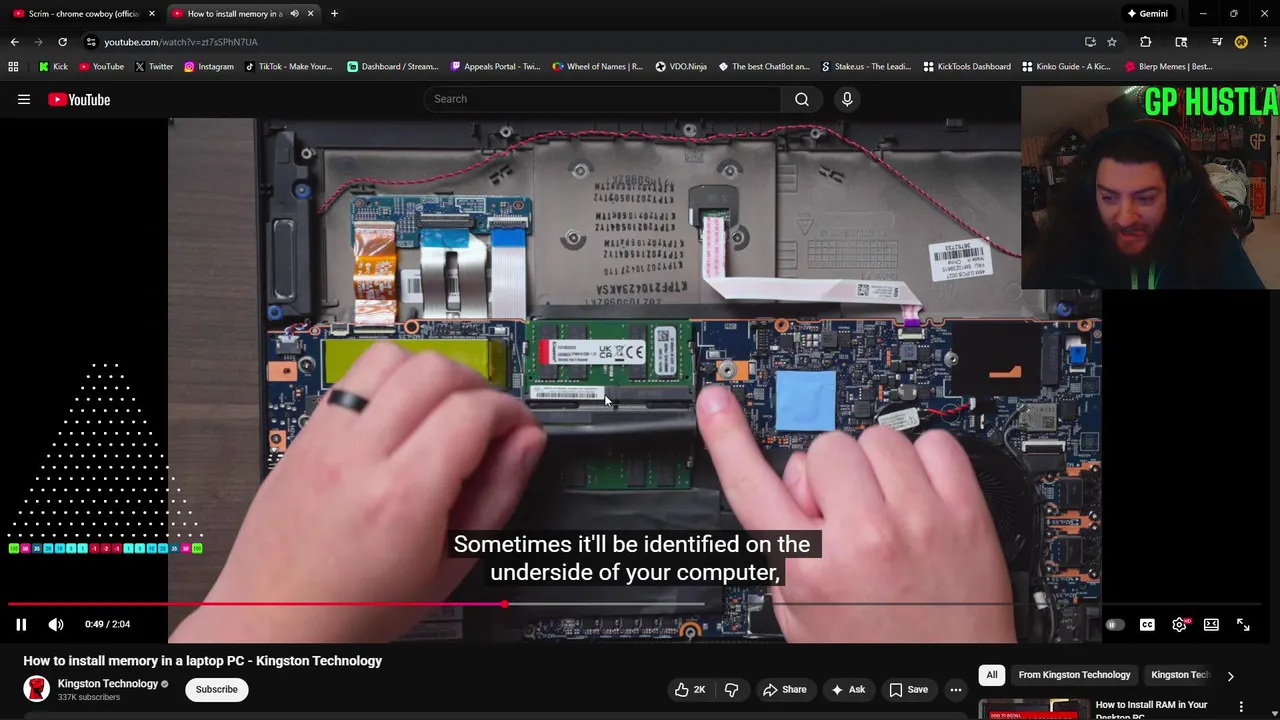The width and height of the screenshot is (1280, 720).
Task: Open more actions three-dot menu under video
Action: point(956,689)
